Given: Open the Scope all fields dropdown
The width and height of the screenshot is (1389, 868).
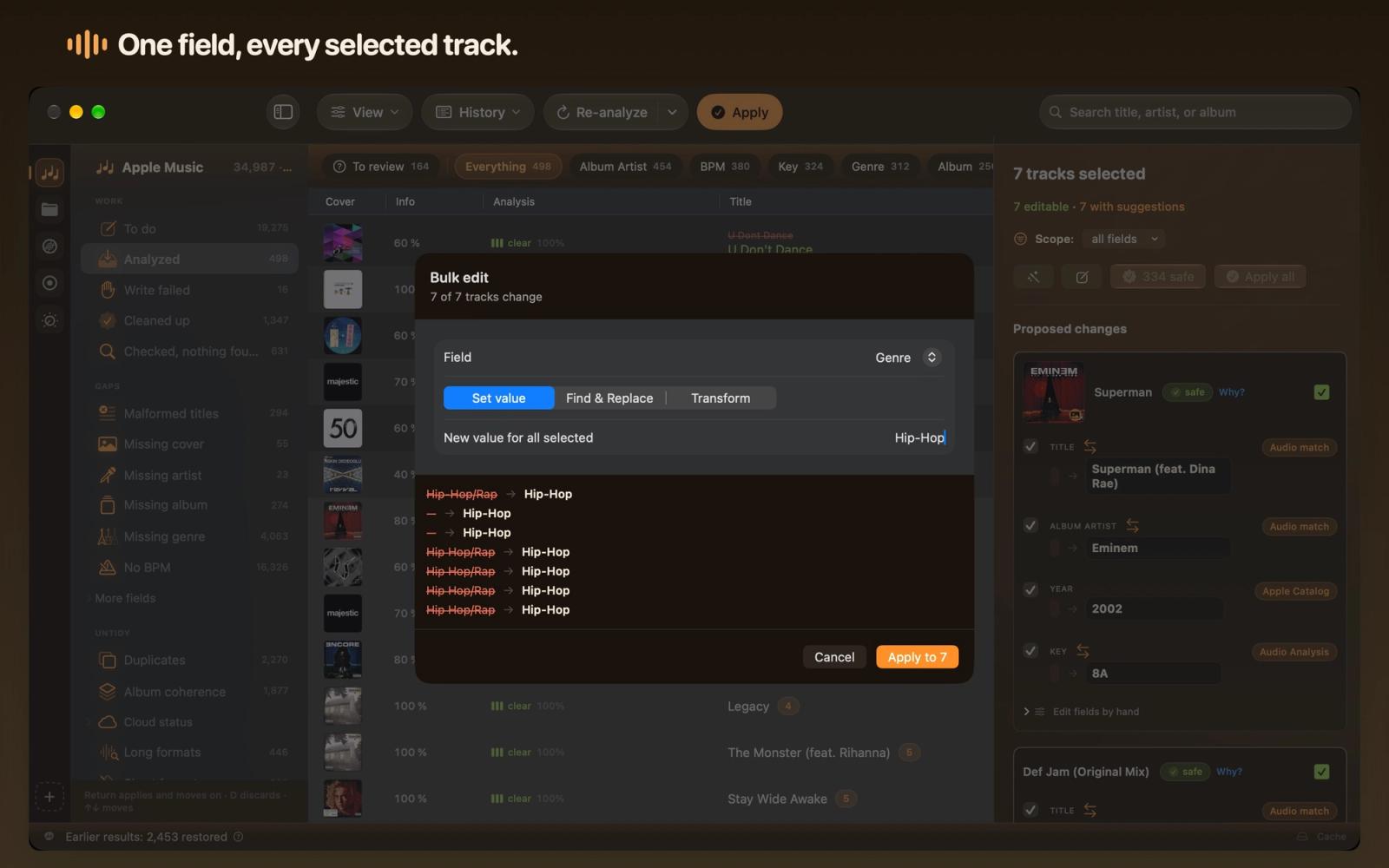Looking at the screenshot, I should point(1124,239).
